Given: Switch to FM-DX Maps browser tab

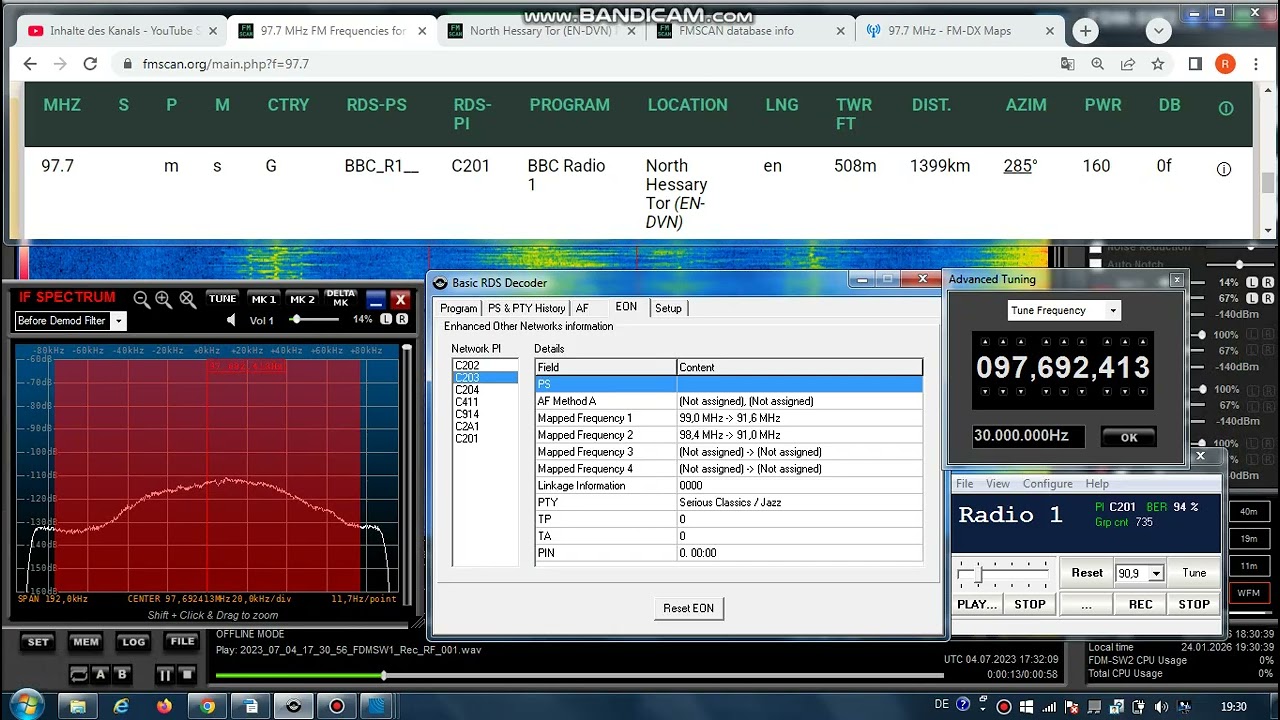Looking at the screenshot, I should [x=958, y=31].
